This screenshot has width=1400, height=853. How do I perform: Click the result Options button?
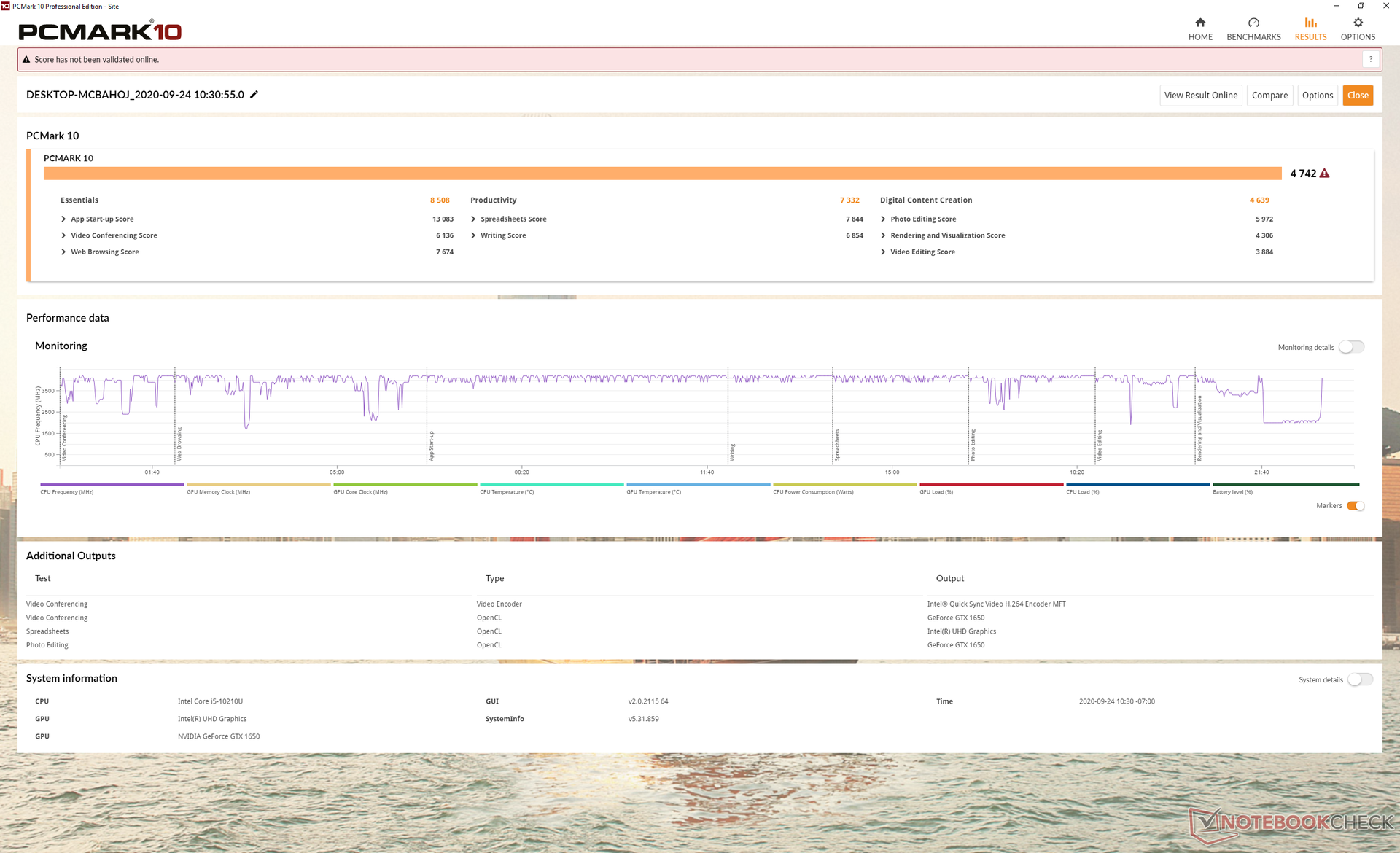point(1317,96)
